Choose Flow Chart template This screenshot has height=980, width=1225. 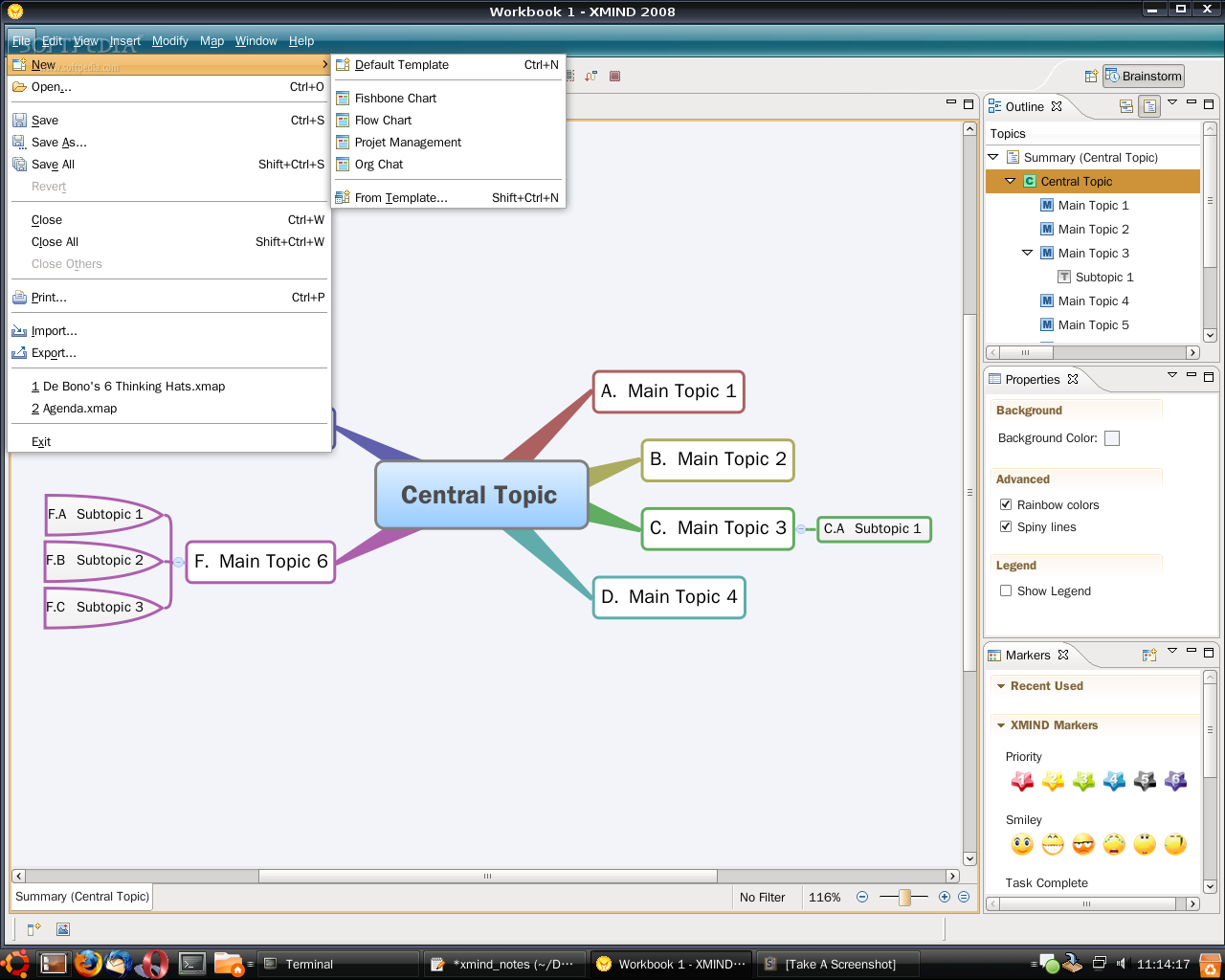tap(448, 120)
